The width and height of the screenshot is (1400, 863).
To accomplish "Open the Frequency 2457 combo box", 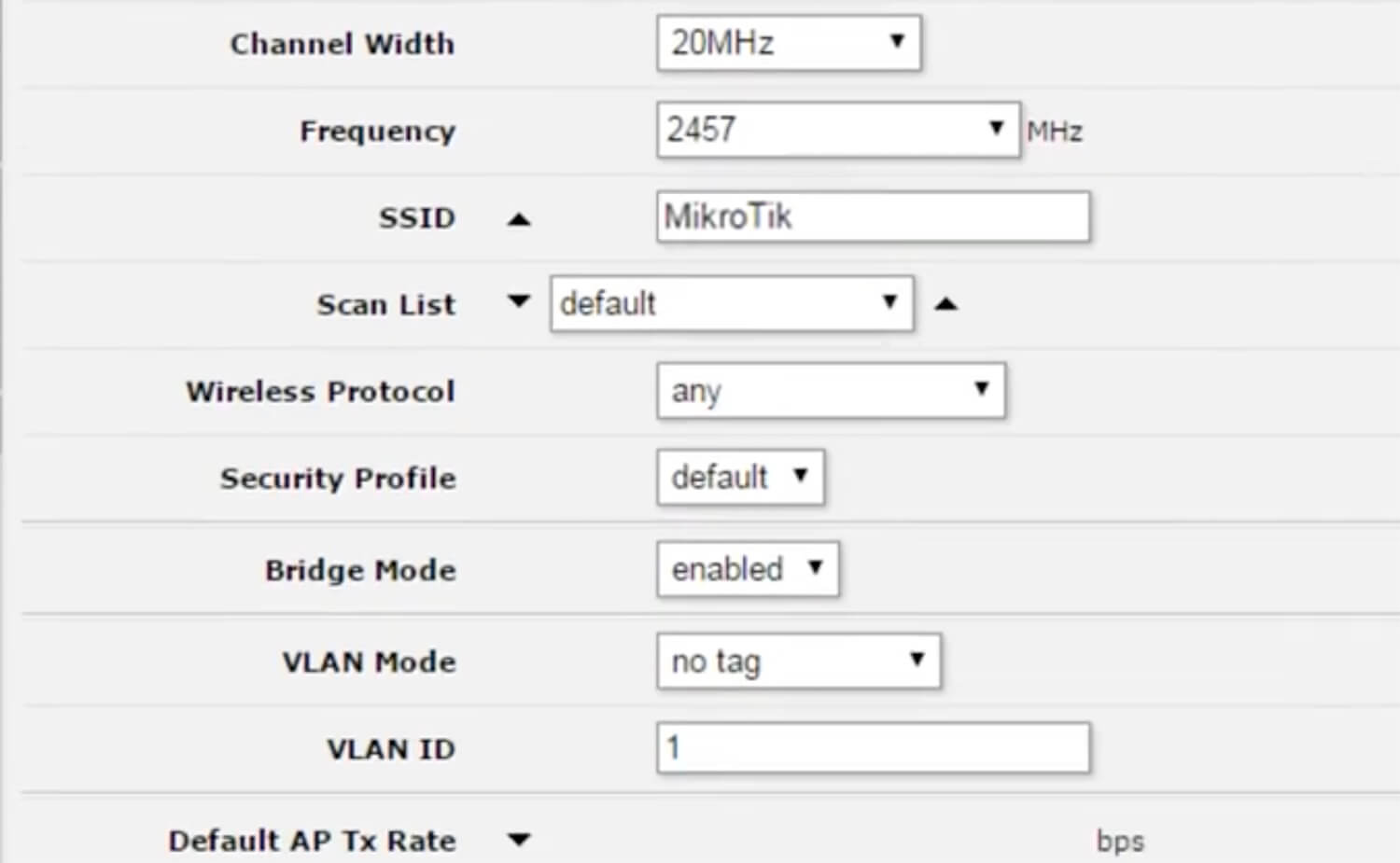I will tap(838, 130).
